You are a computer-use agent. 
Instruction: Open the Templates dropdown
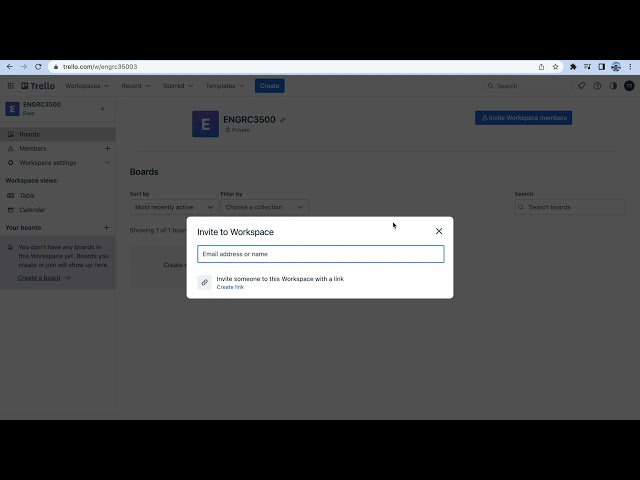(225, 86)
